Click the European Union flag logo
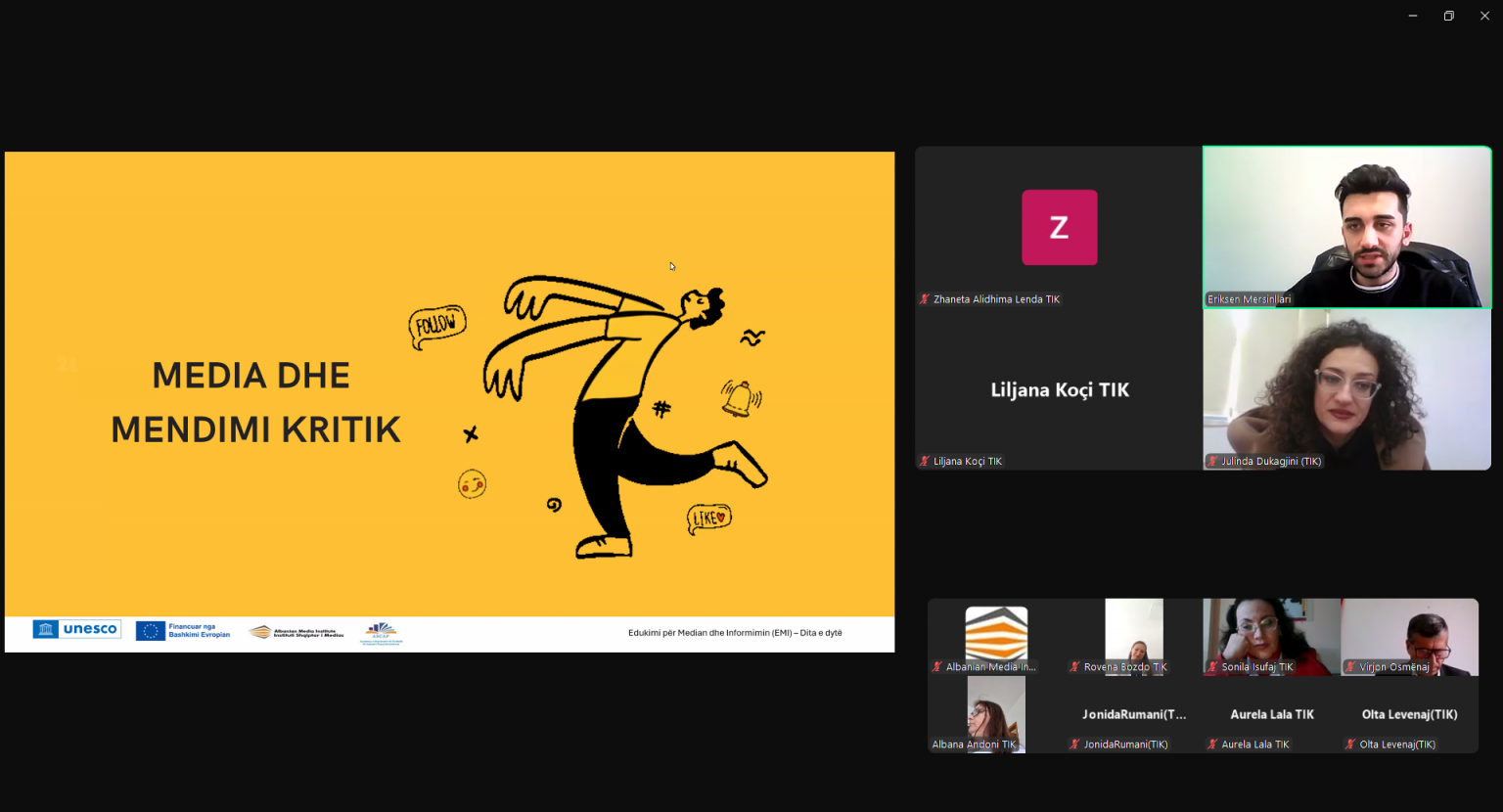 tap(150, 631)
